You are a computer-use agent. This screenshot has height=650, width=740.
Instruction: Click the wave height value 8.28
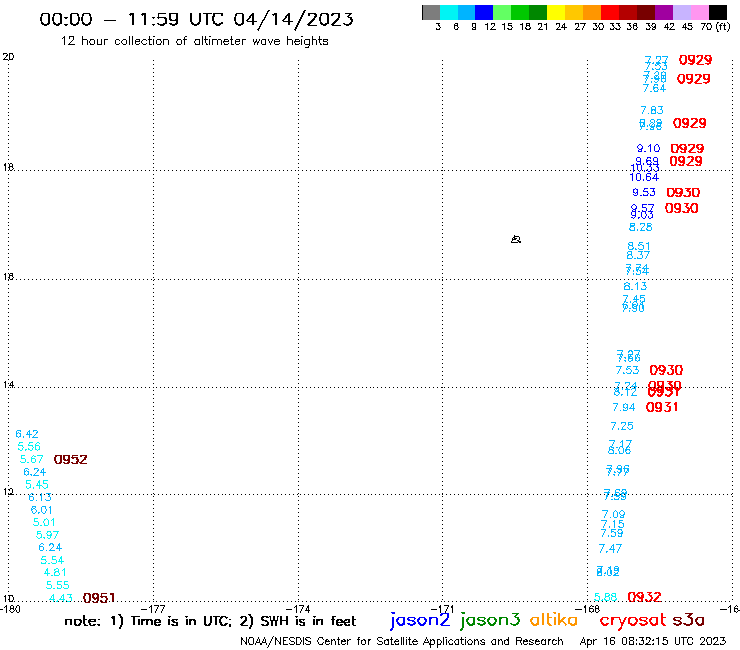click(x=640, y=227)
